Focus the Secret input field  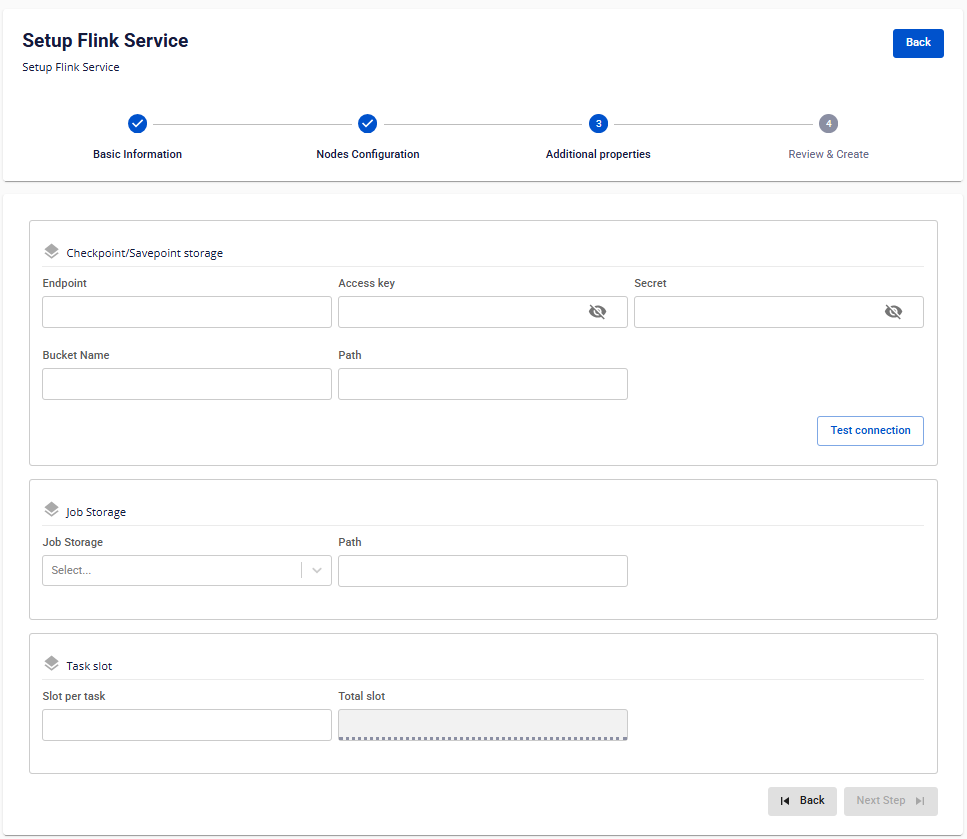click(x=779, y=312)
